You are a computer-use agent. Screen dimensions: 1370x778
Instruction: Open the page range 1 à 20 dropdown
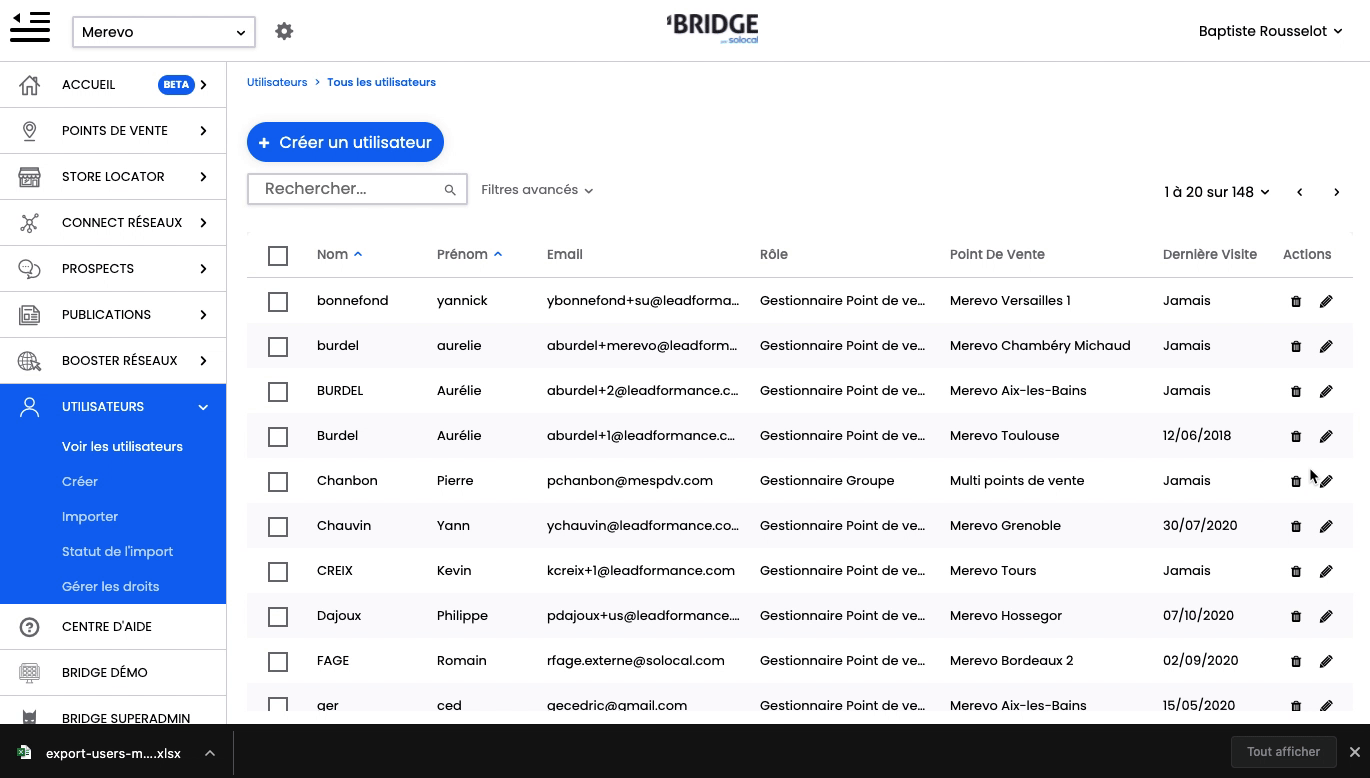pyautogui.click(x=1216, y=192)
